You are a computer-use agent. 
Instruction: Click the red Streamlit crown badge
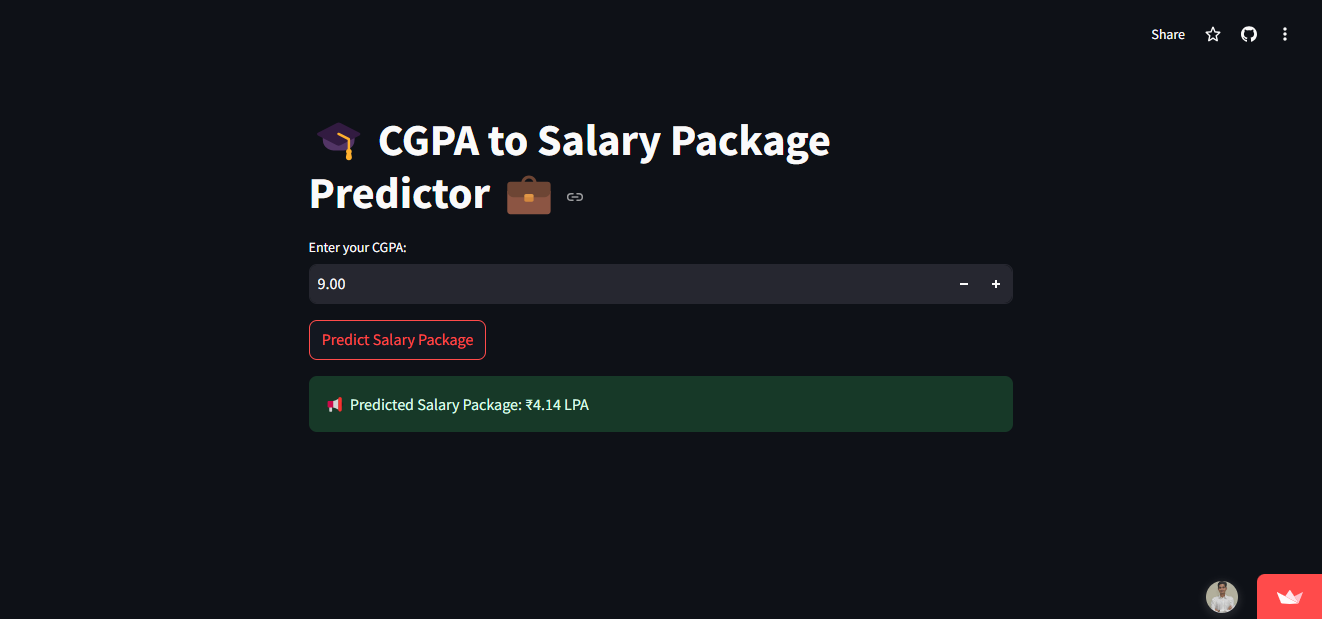point(1290,597)
